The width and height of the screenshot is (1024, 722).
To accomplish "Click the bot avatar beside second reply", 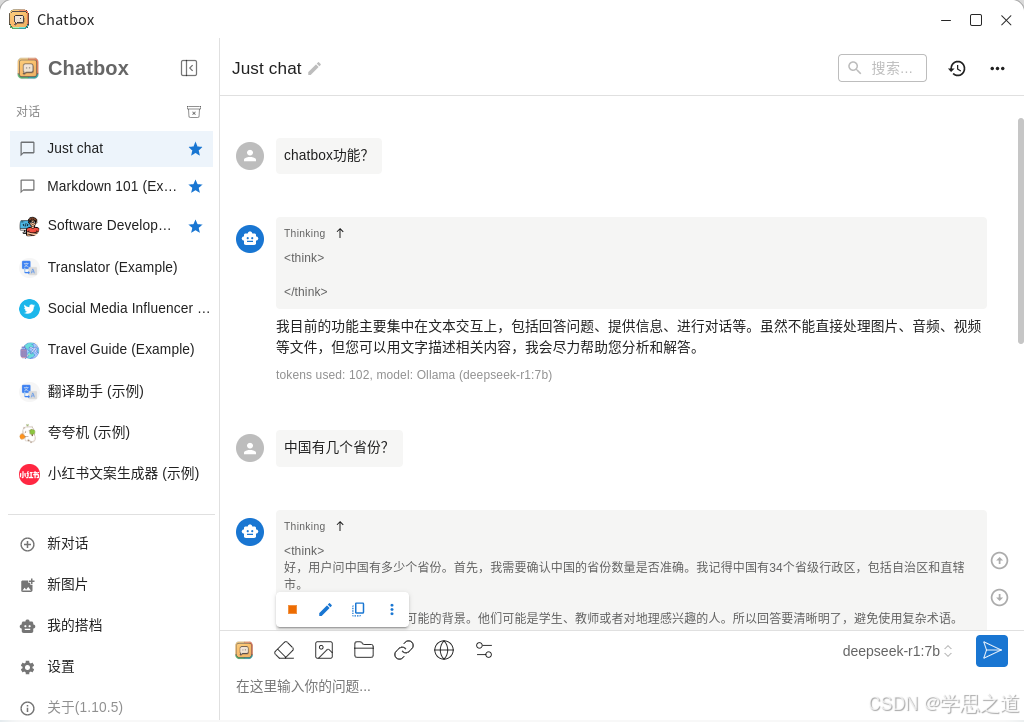I will tap(249, 532).
